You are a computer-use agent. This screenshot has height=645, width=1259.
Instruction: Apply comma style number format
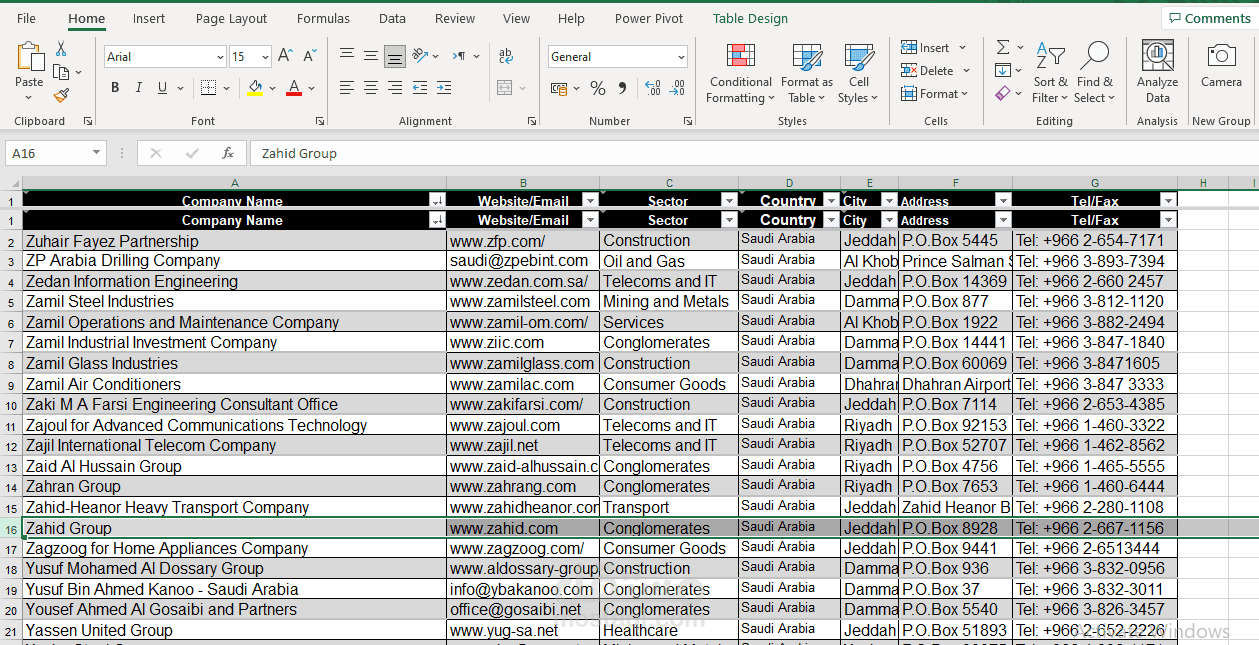click(x=622, y=88)
